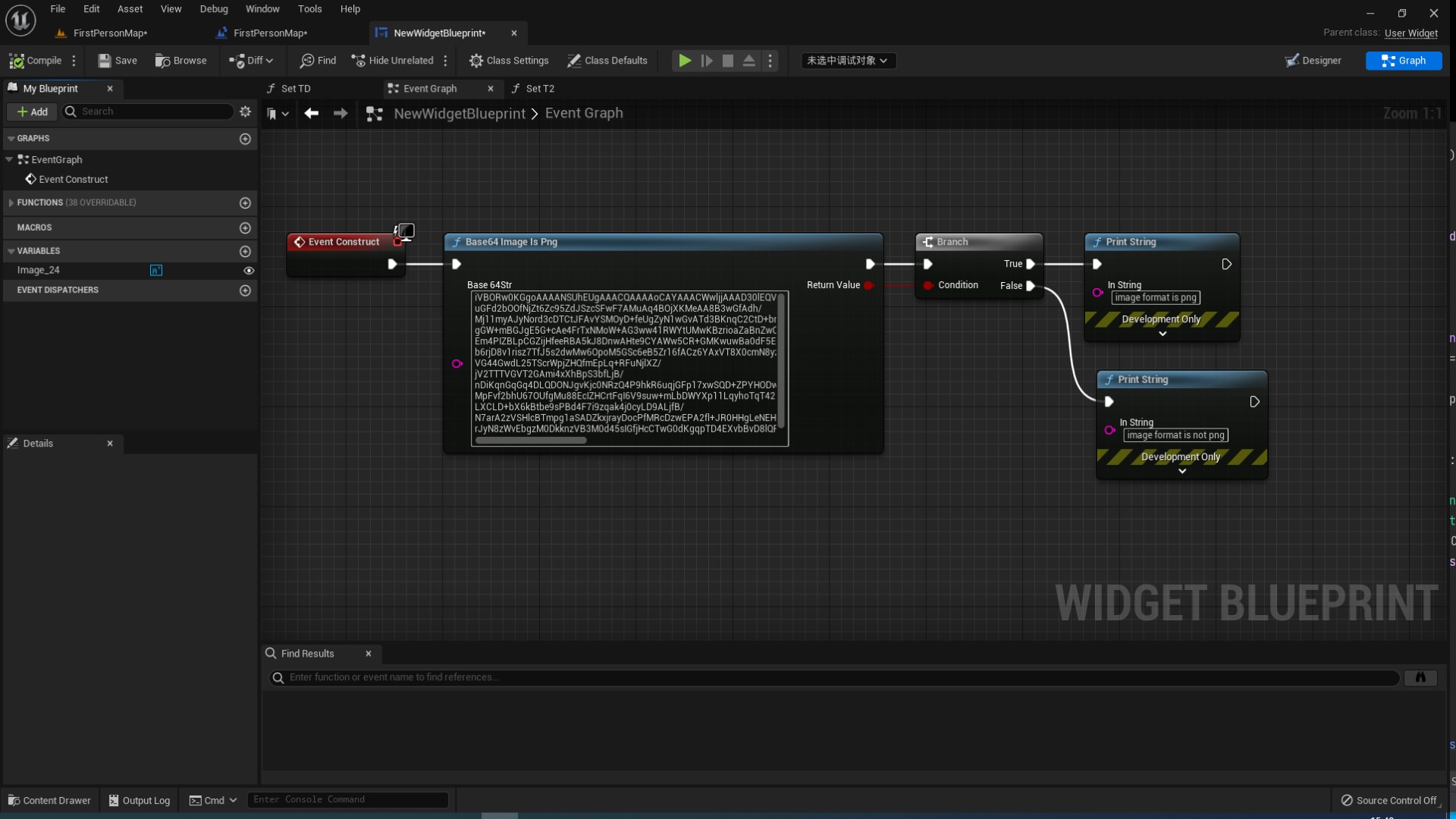
Task: Switch to Designer view
Action: (1313, 61)
